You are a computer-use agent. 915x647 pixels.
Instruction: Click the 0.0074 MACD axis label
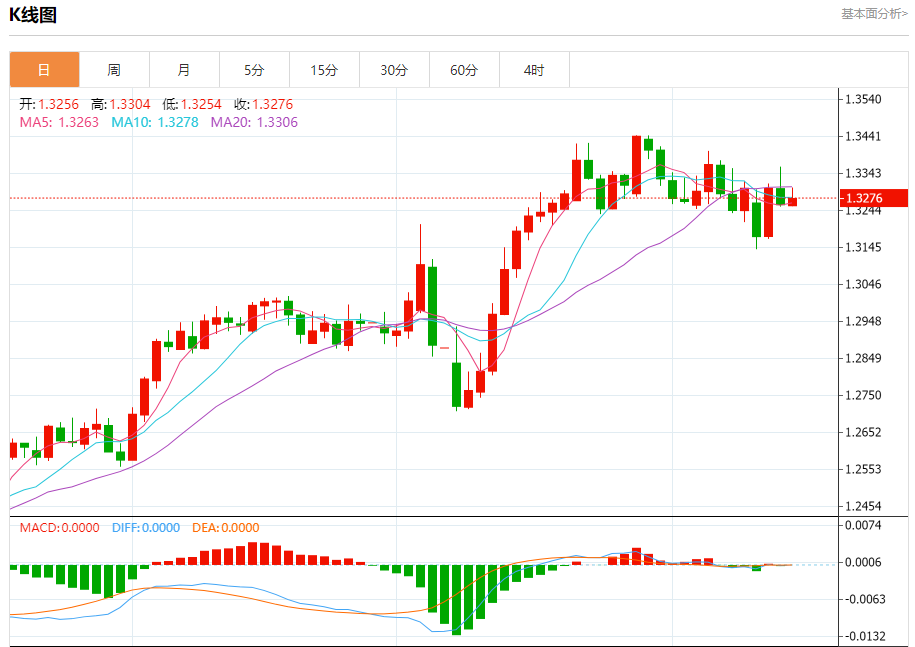click(x=863, y=525)
